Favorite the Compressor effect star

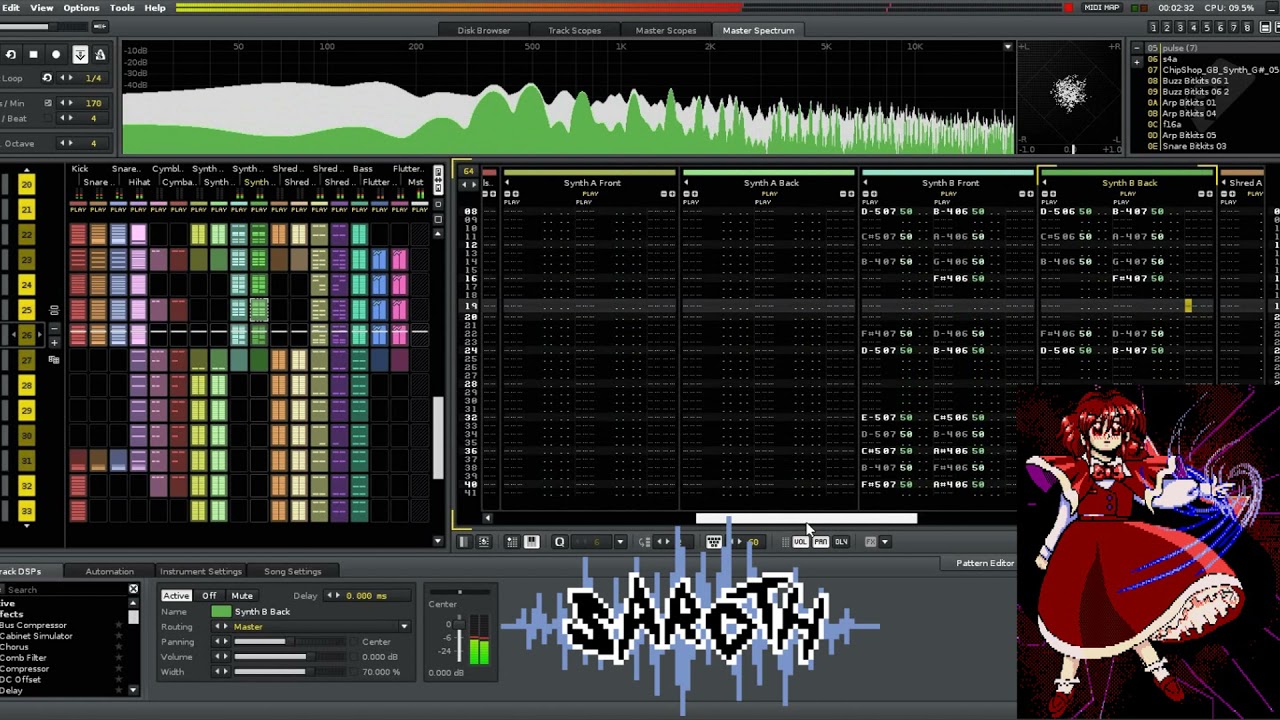pyautogui.click(x=118, y=669)
